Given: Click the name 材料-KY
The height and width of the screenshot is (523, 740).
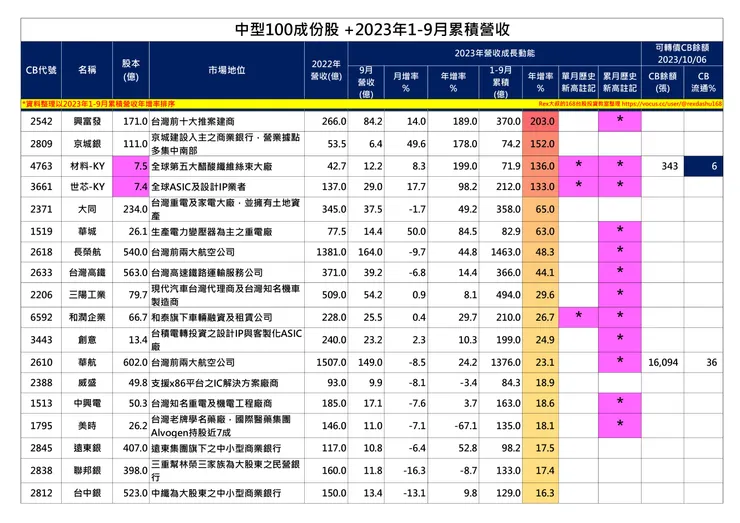Looking at the screenshot, I should coord(87,166).
